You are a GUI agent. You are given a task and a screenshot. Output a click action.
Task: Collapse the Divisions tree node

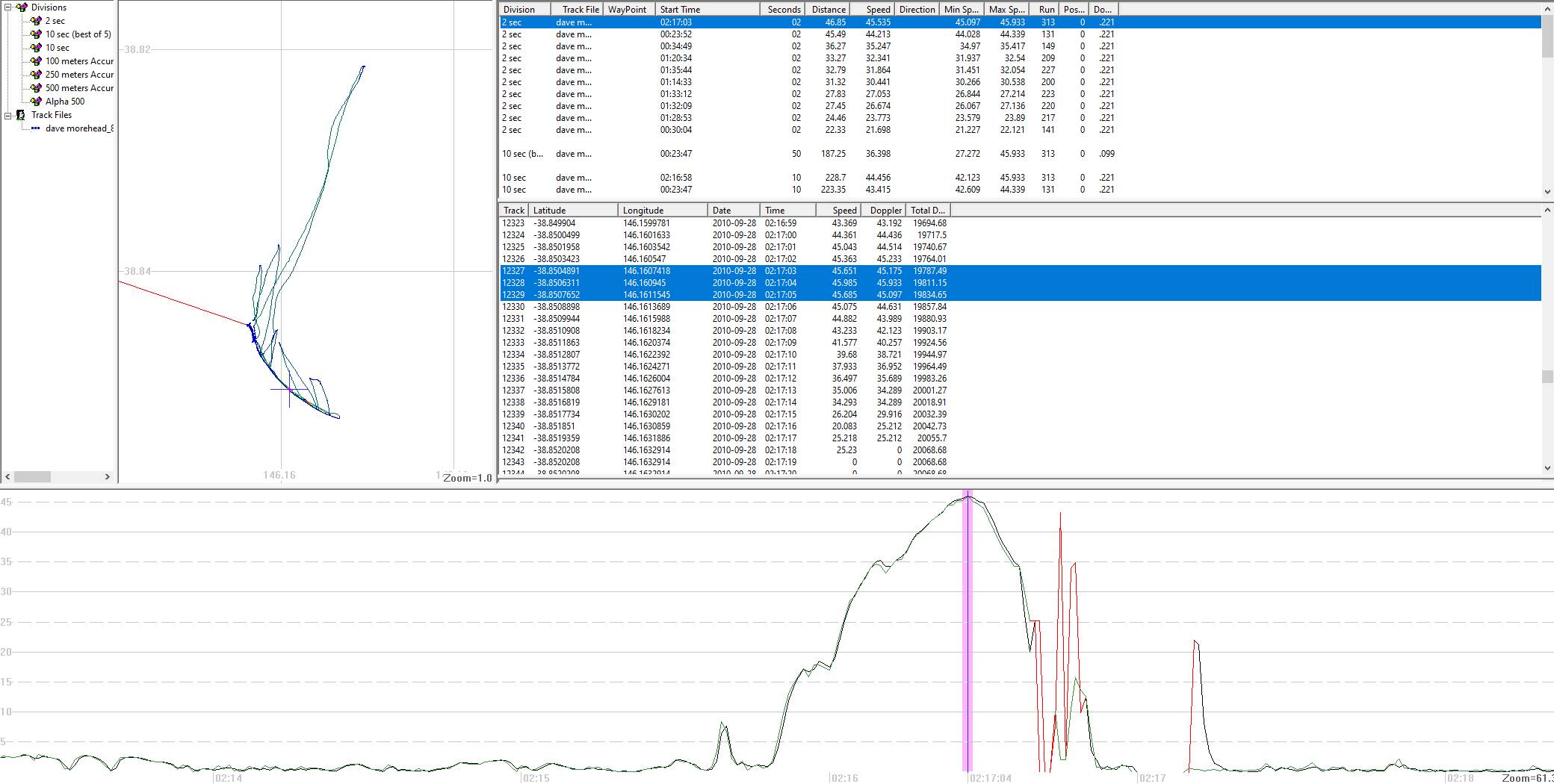tap(8, 7)
